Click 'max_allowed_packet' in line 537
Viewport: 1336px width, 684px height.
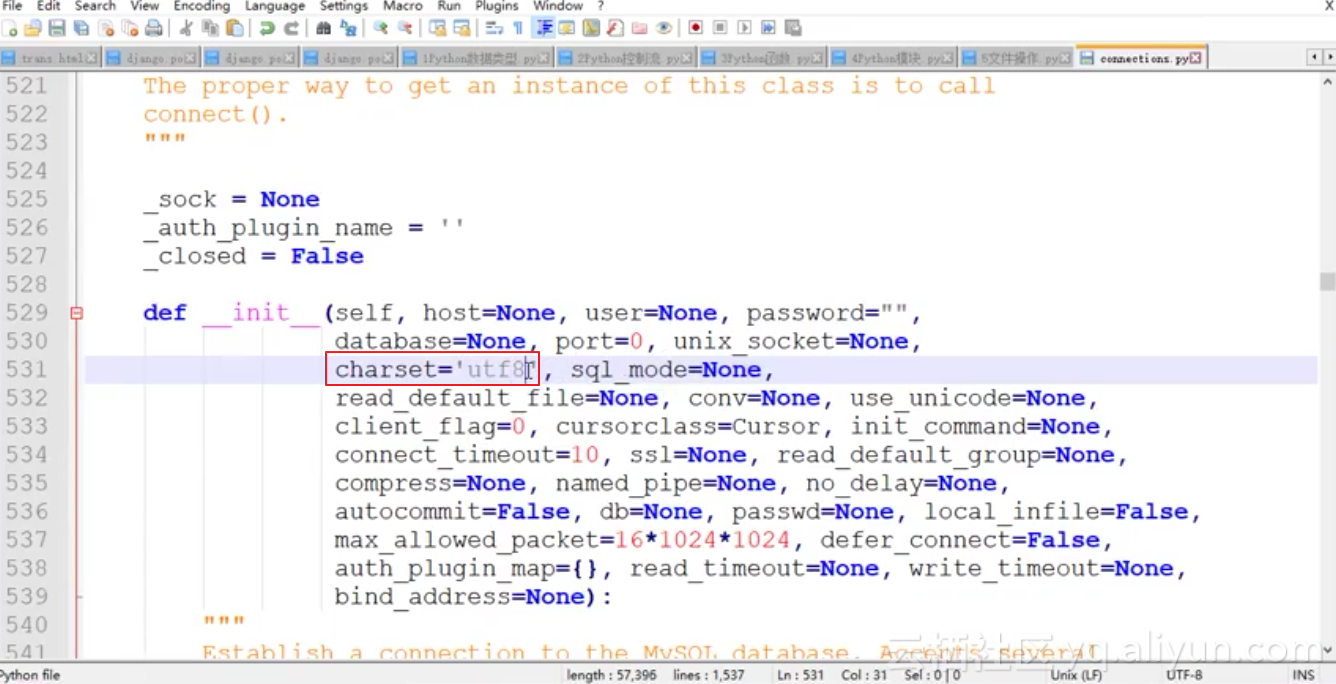pos(468,540)
